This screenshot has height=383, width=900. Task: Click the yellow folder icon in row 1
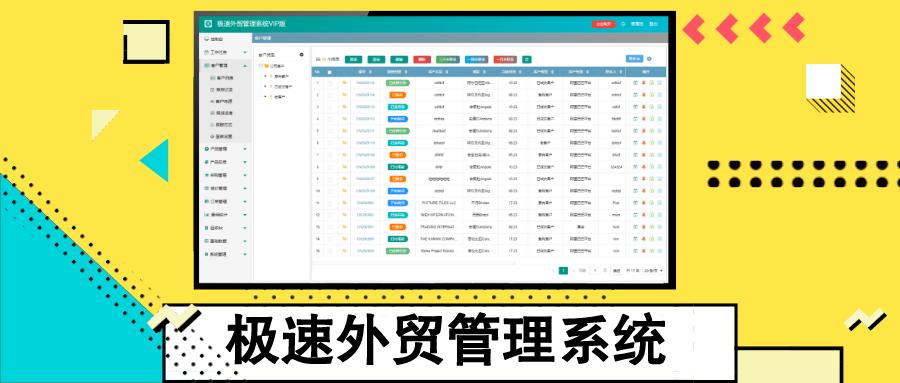[x=344, y=83]
